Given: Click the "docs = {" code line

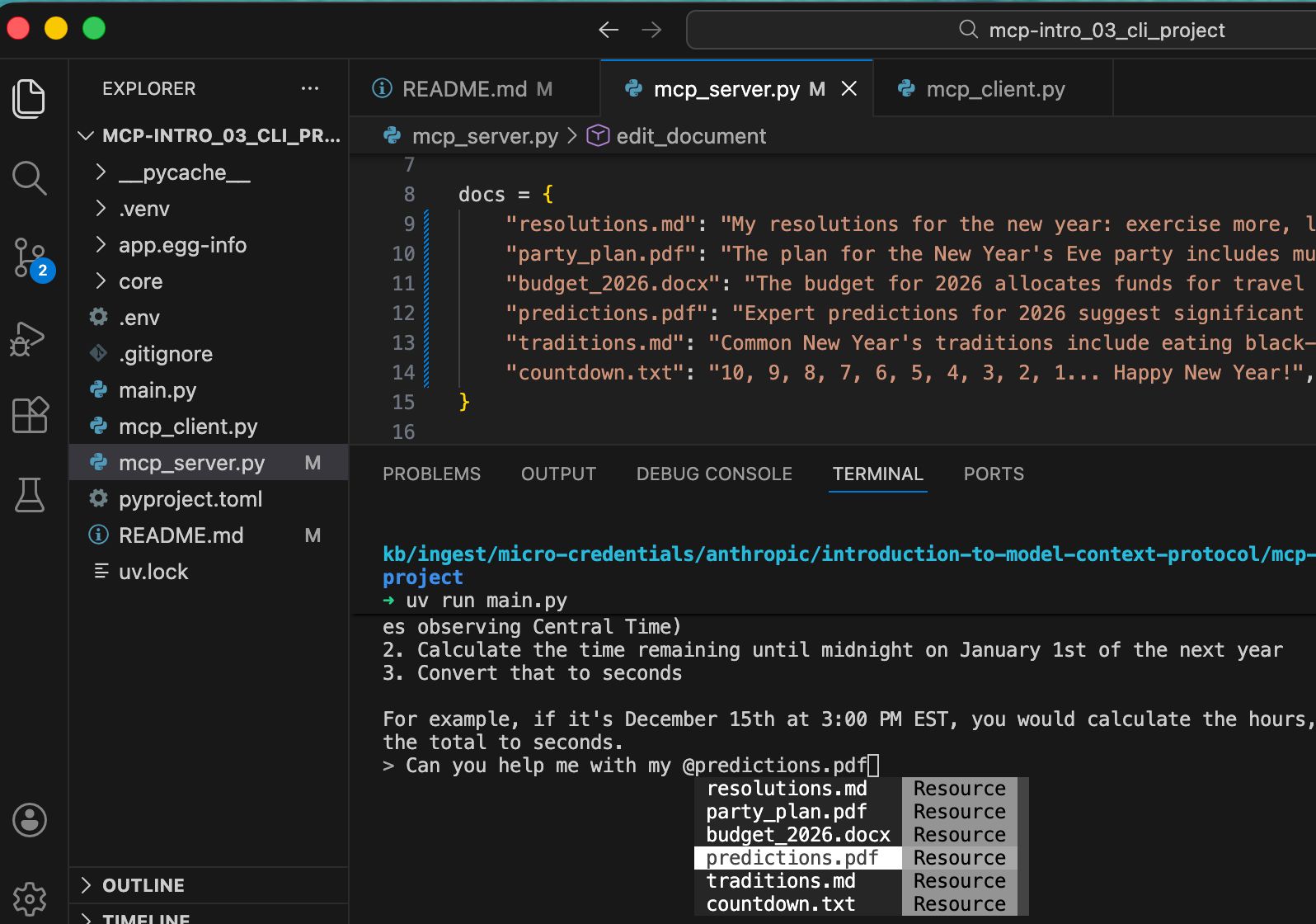Looking at the screenshot, I should pos(506,195).
